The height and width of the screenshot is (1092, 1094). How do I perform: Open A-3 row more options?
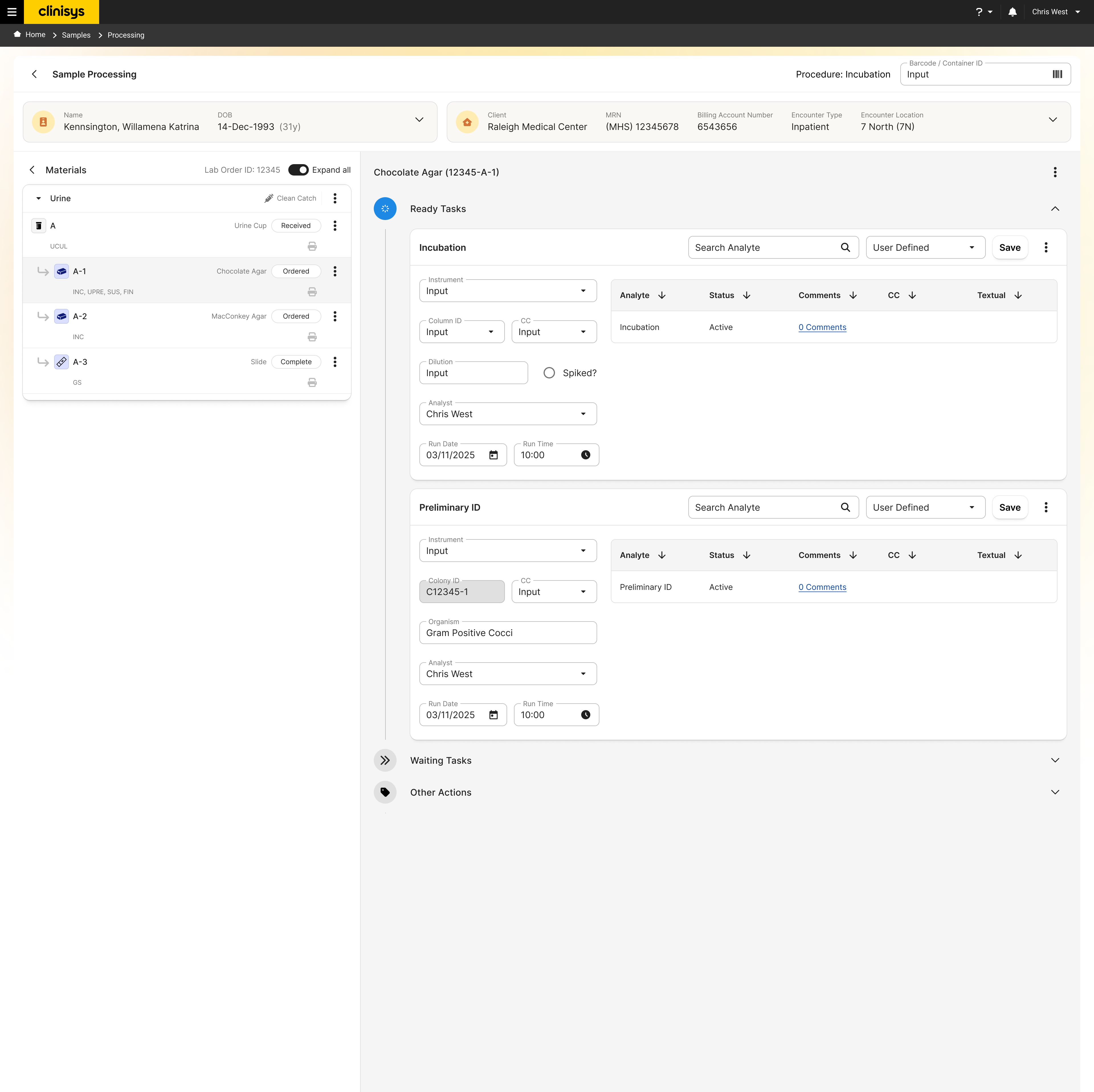pos(335,362)
